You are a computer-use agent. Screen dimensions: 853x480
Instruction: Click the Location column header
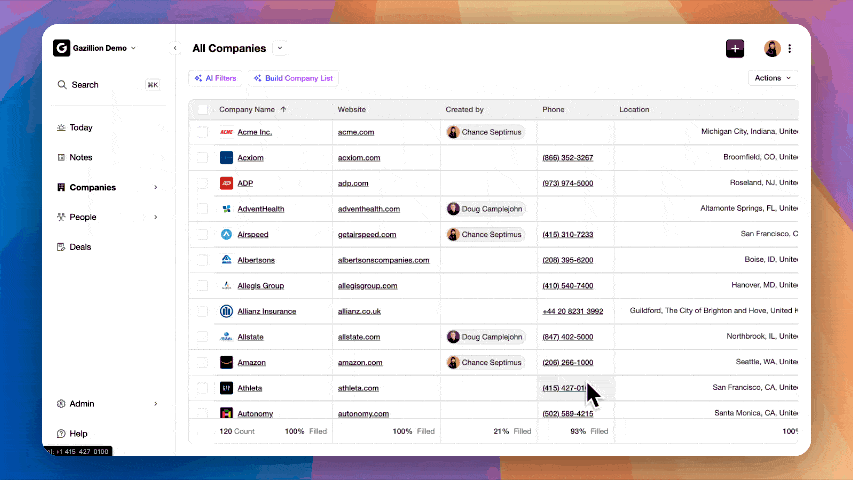click(x=634, y=109)
